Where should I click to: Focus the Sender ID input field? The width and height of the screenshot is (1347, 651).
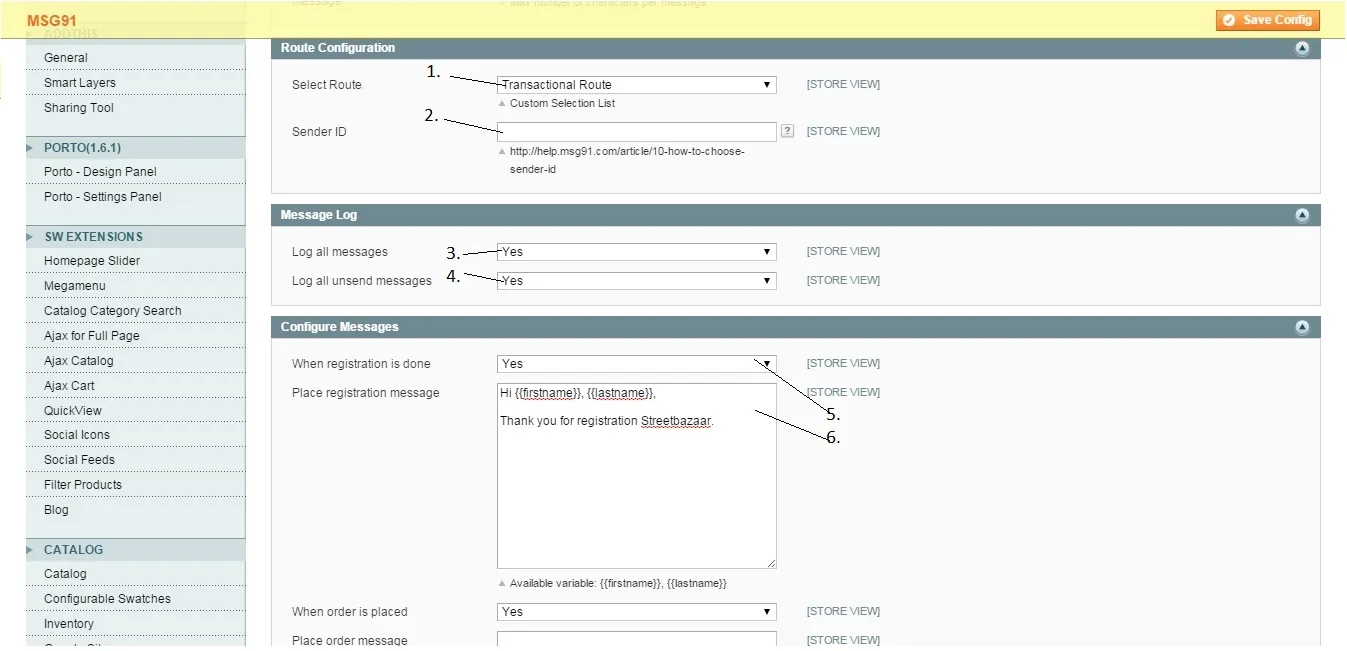tap(637, 132)
